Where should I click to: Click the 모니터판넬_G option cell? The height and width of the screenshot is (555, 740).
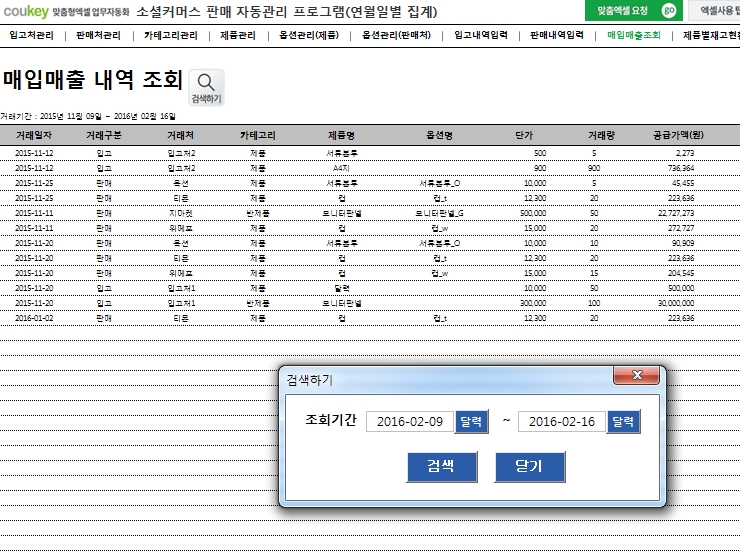[x=439, y=213]
